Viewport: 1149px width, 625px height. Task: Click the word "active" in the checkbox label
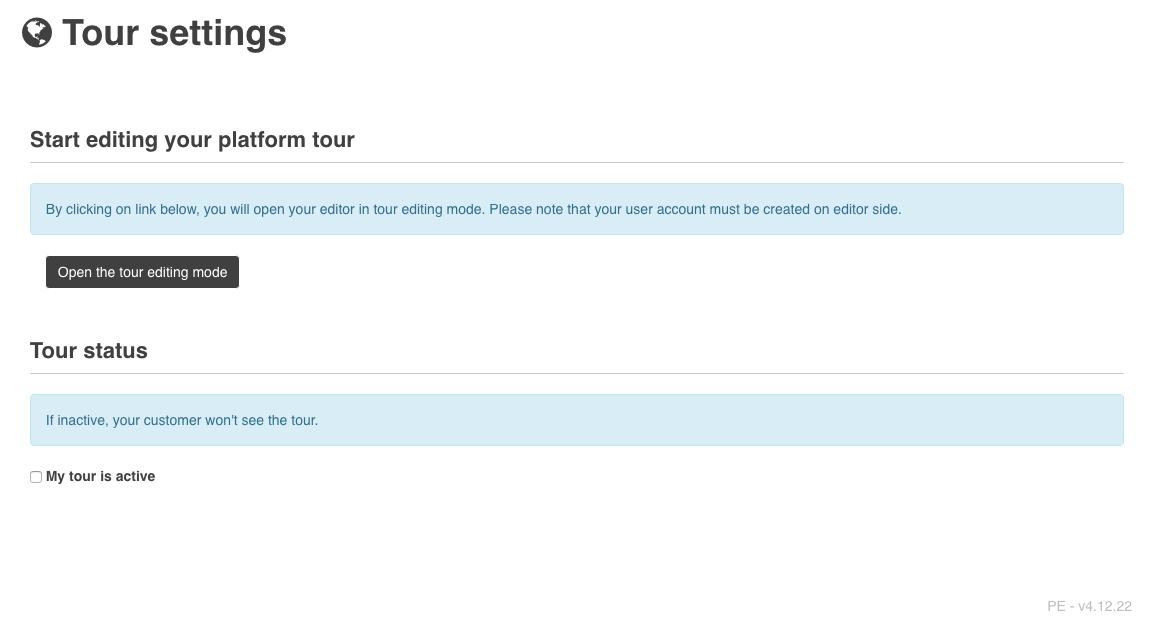[135, 477]
